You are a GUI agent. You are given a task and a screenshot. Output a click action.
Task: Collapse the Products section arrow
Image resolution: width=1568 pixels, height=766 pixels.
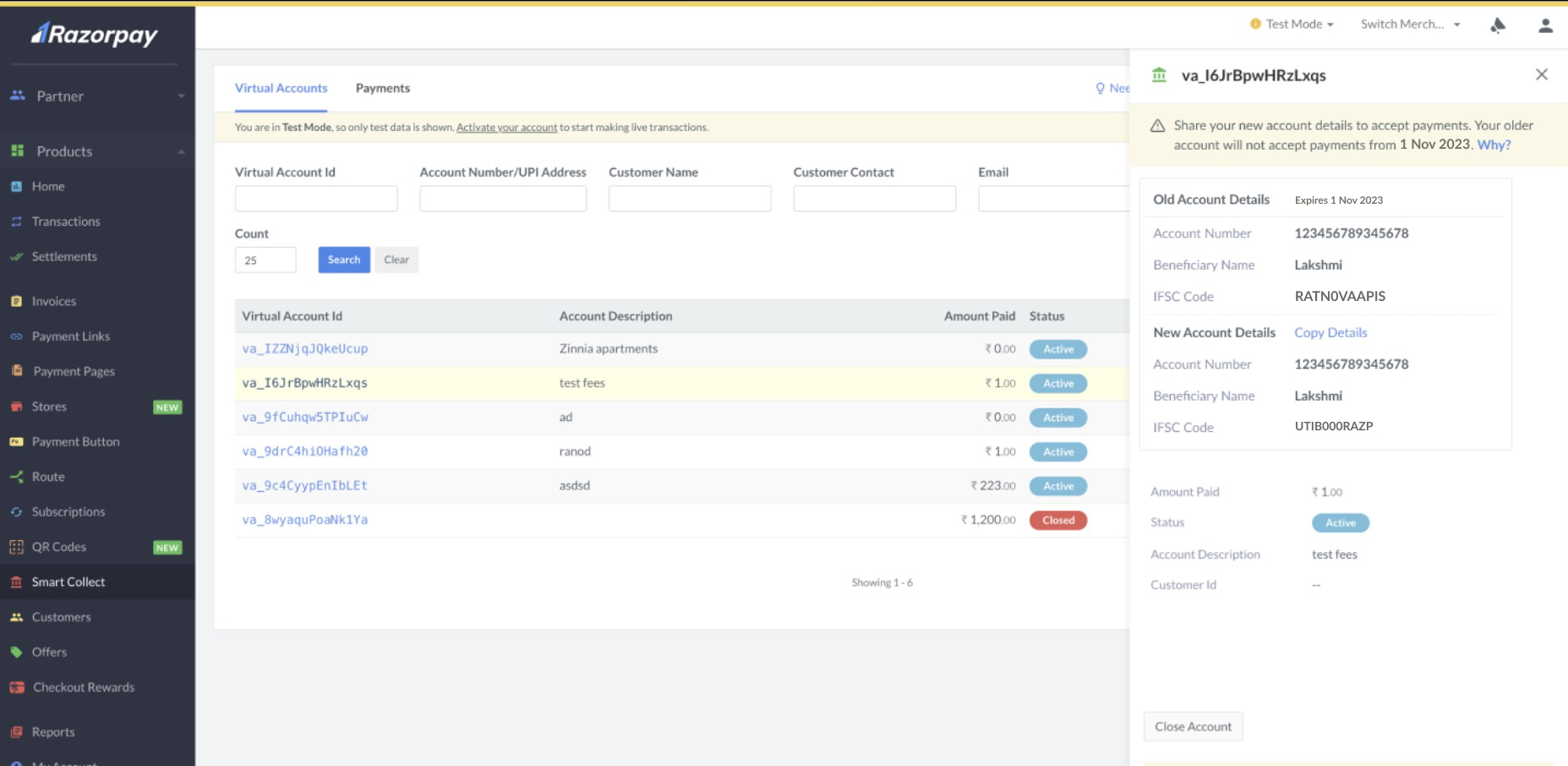(x=181, y=151)
